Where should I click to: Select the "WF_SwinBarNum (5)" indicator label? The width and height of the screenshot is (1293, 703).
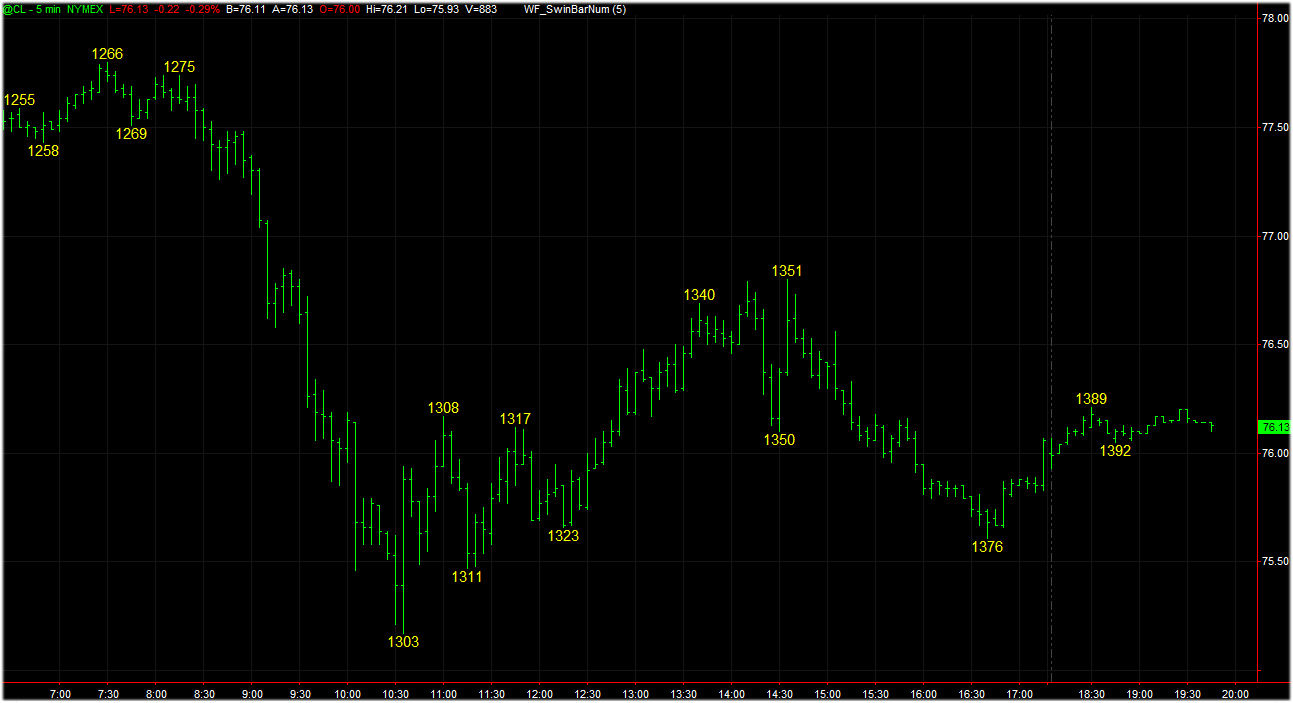click(x=575, y=9)
